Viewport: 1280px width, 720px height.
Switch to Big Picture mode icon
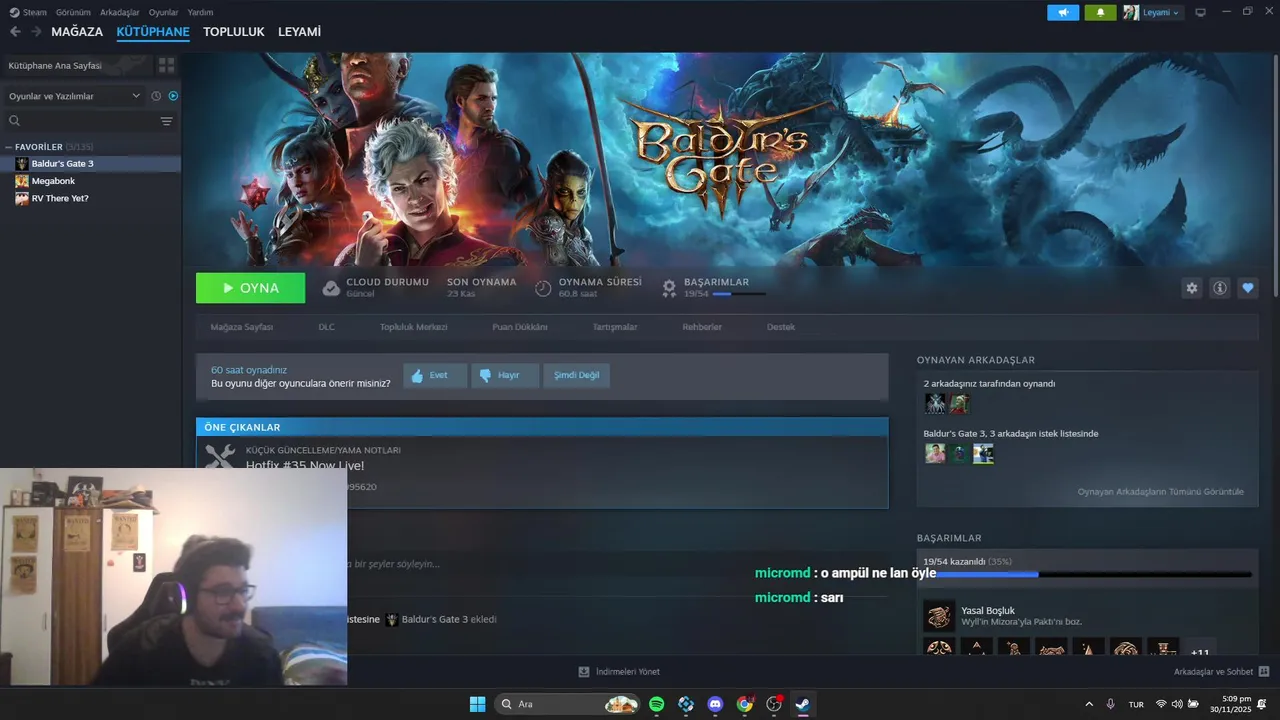coord(1200,12)
